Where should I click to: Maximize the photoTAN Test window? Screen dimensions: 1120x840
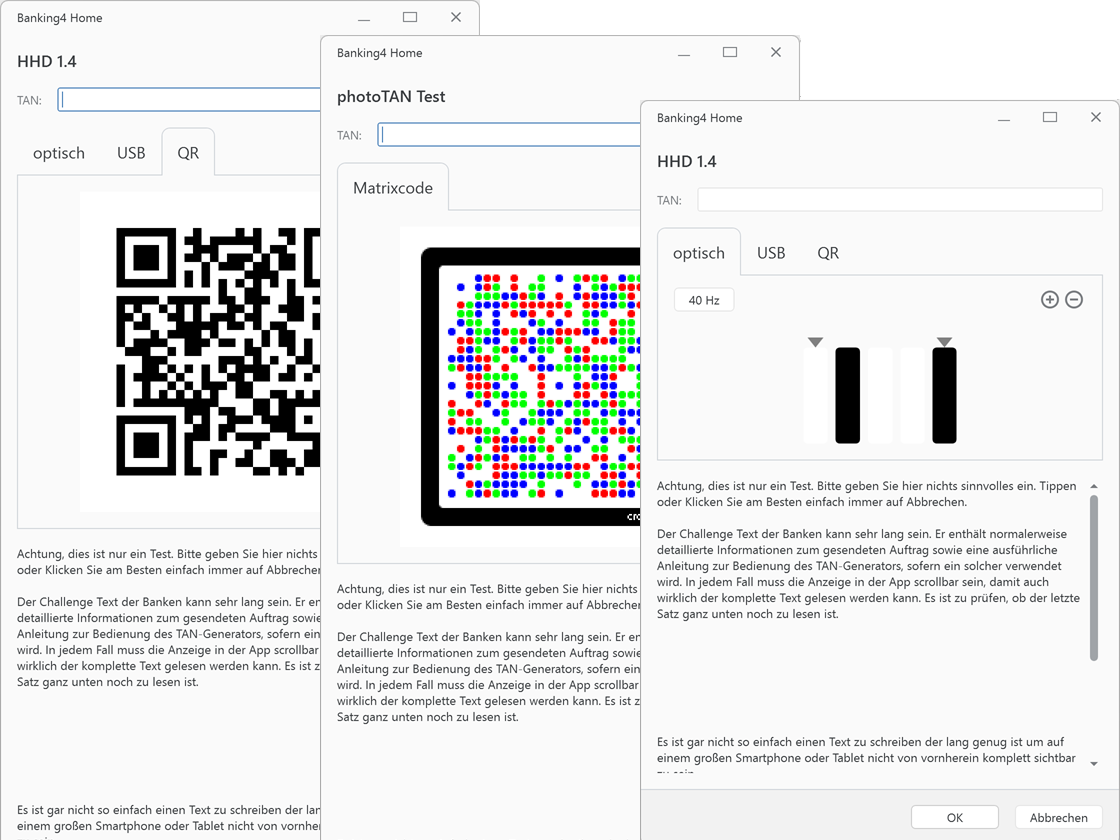(x=730, y=52)
